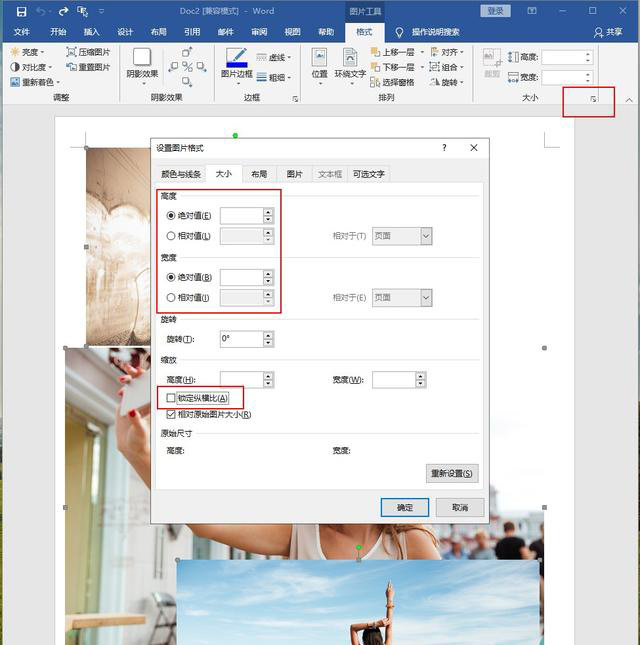Click the 图片边框 (Picture Border) icon
This screenshot has width=640, height=645.
[236, 61]
